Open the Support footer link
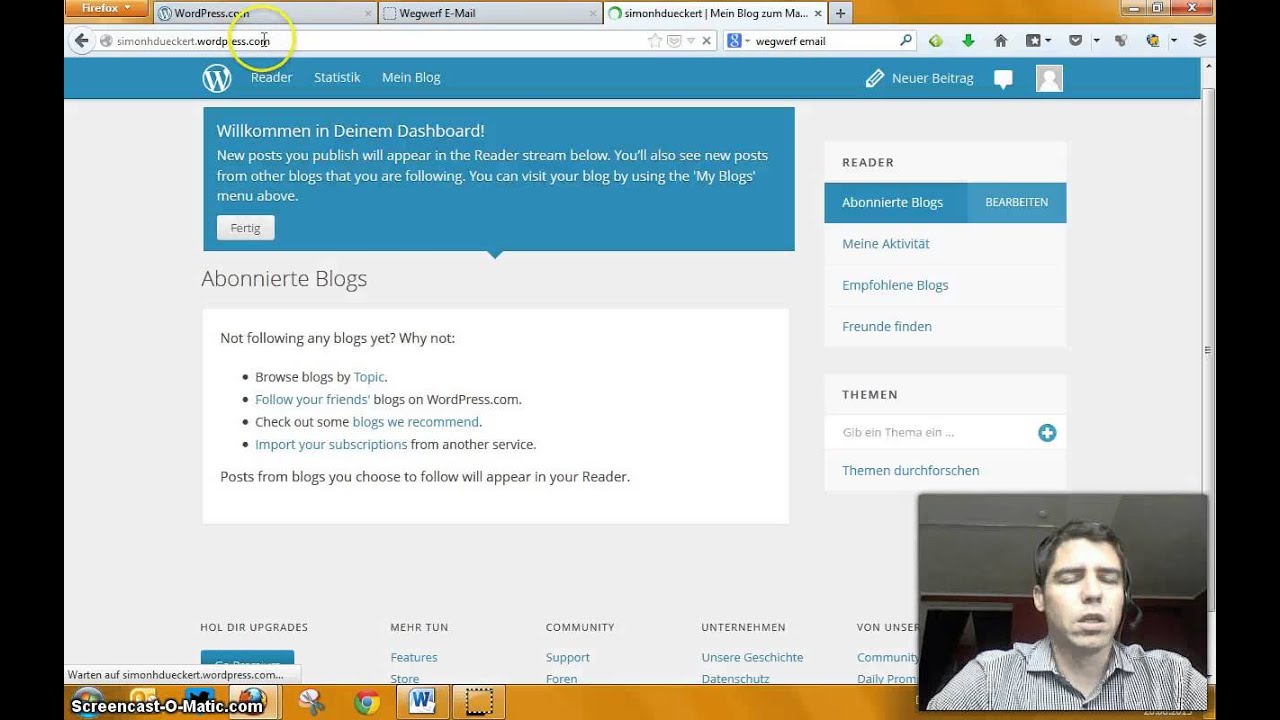The width and height of the screenshot is (1280, 720). [568, 658]
